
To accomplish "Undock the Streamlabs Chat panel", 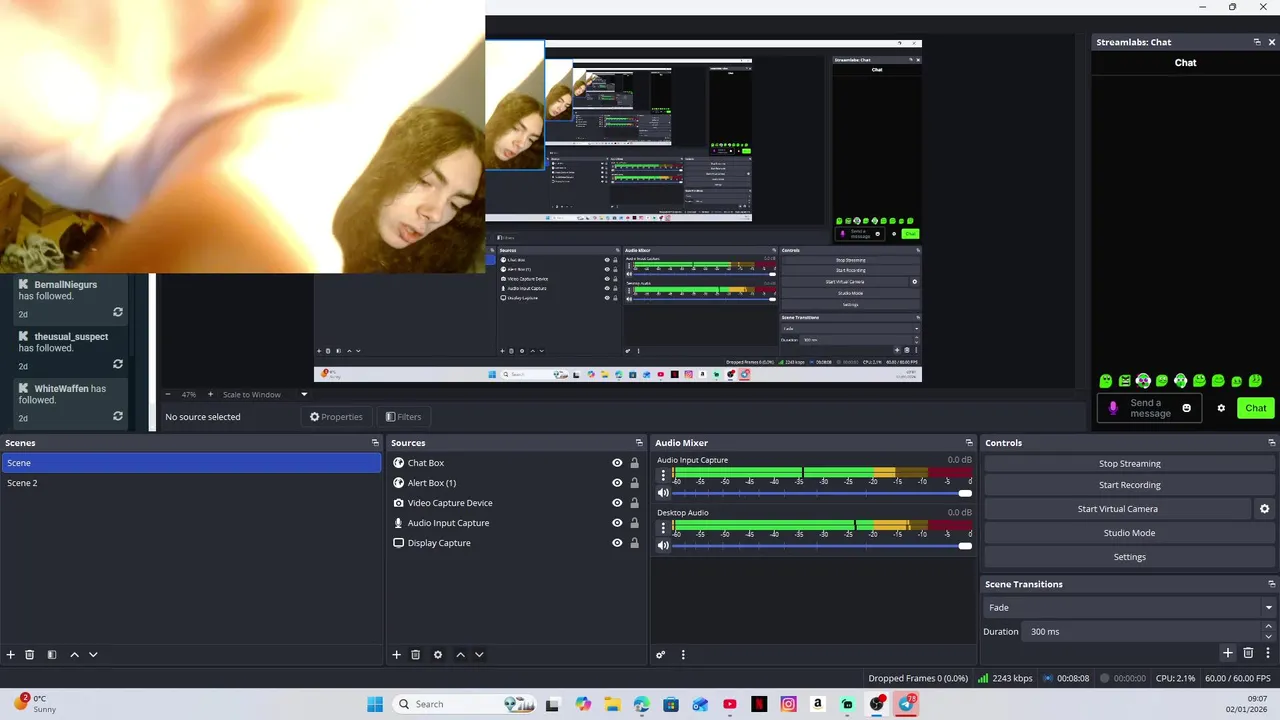I will tap(1257, 42).
